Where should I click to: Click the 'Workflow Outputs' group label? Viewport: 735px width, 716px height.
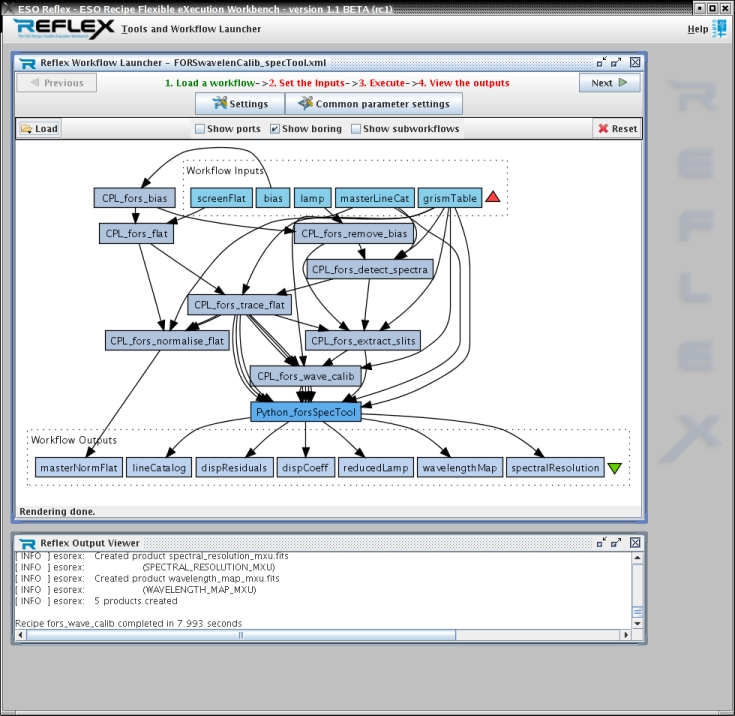[x=74, y=440]
